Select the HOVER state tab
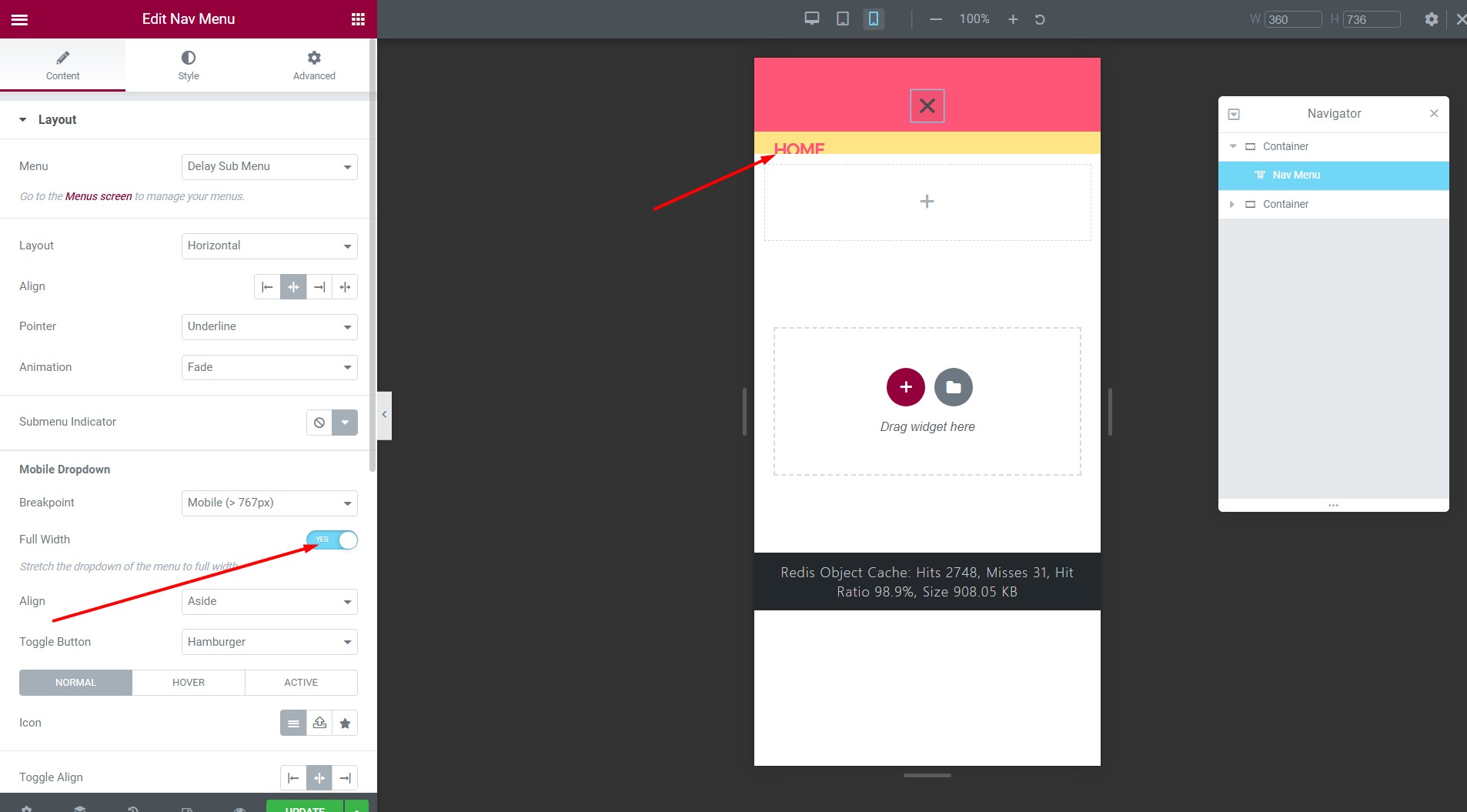Viewport: 1467px width, 812px height. pyautogui.click(x=188, y=682)
